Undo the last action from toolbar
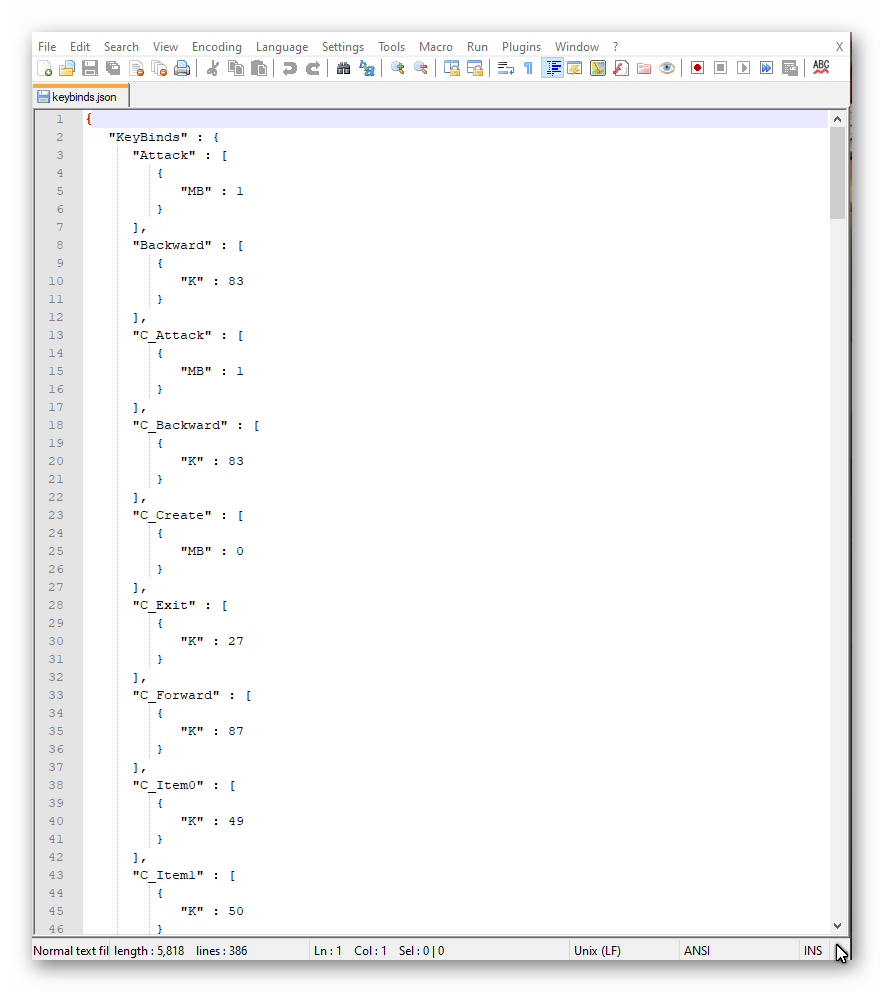This screenshot has width=884, height=992. click(x=289, y=68)
